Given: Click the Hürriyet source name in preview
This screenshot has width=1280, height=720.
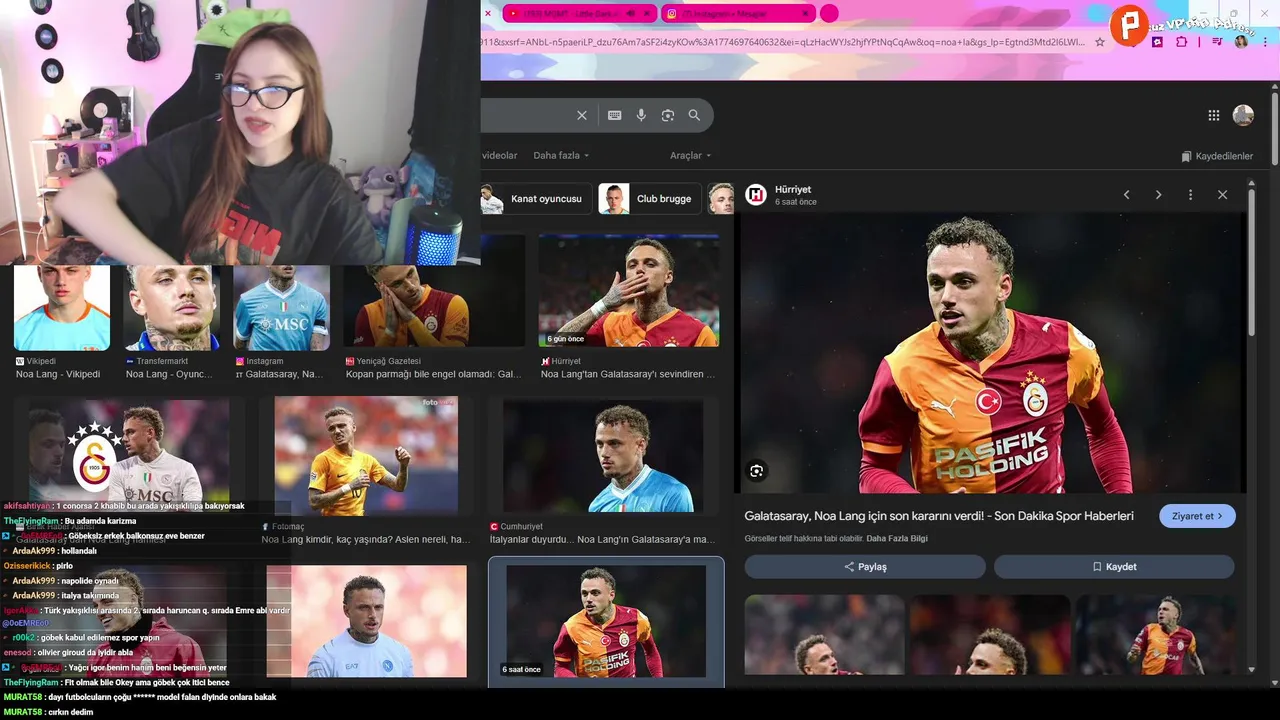Looking at the screenshot, I should click(x=793, y=189).
